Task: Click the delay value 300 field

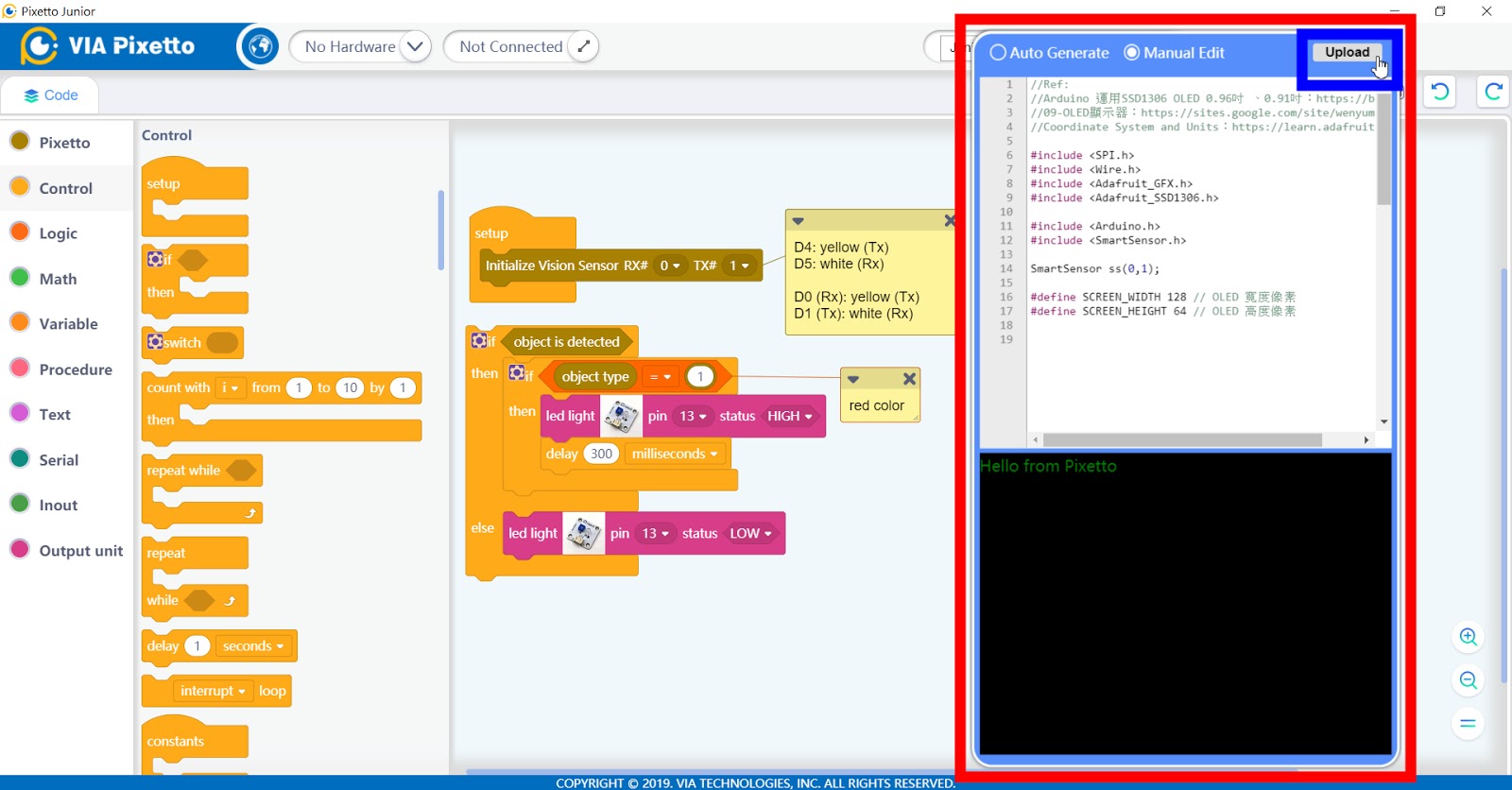Action: point(601,455)
